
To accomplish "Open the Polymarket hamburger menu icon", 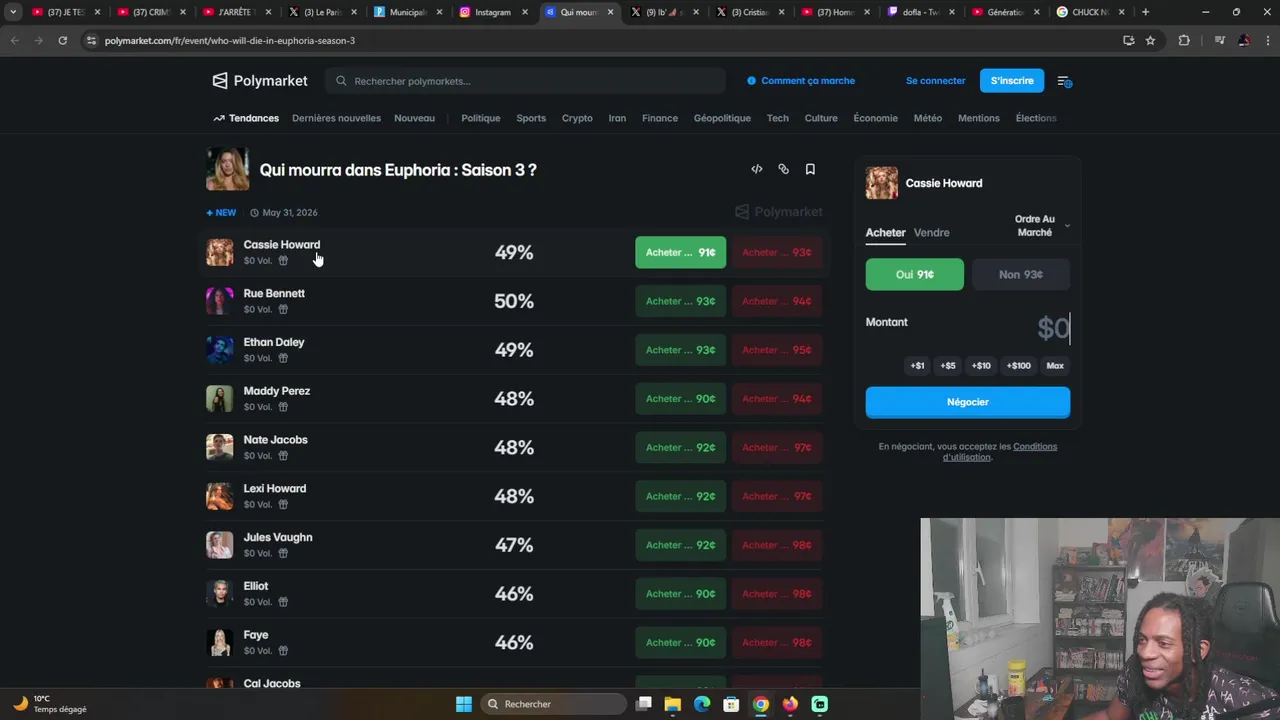I will 1064,81.
